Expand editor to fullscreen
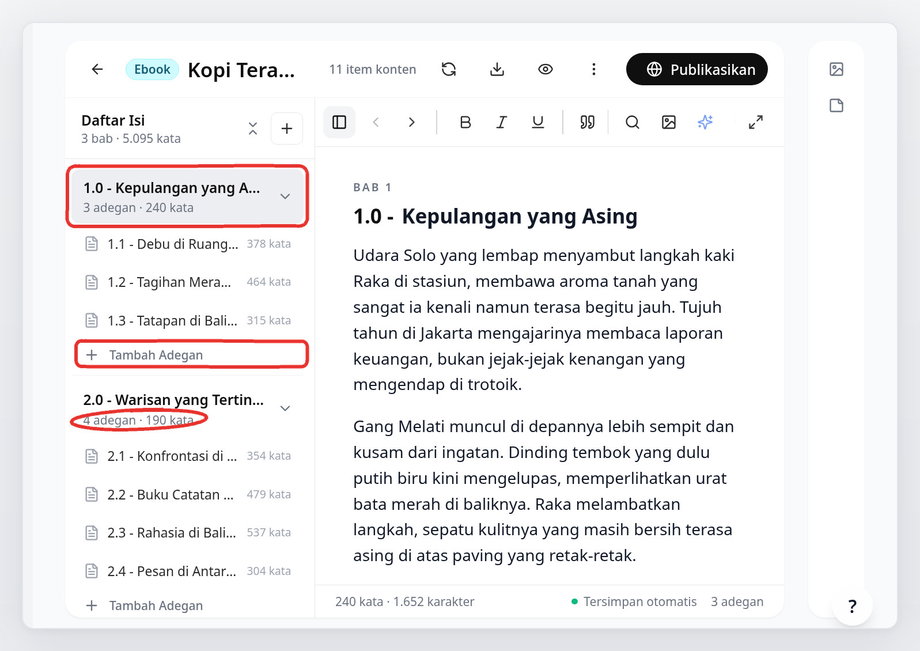 pyautogui.click(x=756, y=122)
